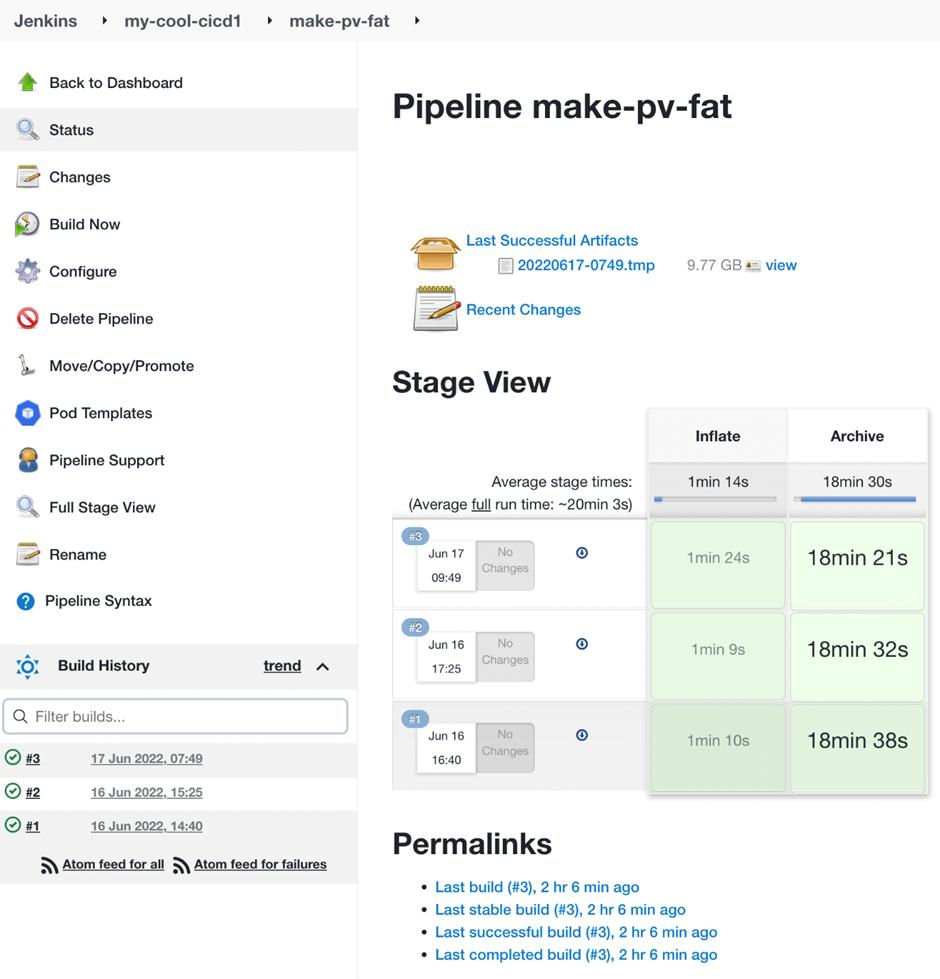The height and width of the screenshot is (979, 940).
Task: Open the my-cool-cicd1 breadcrumb dropdown arrow
Action: [x=269, y=21]
